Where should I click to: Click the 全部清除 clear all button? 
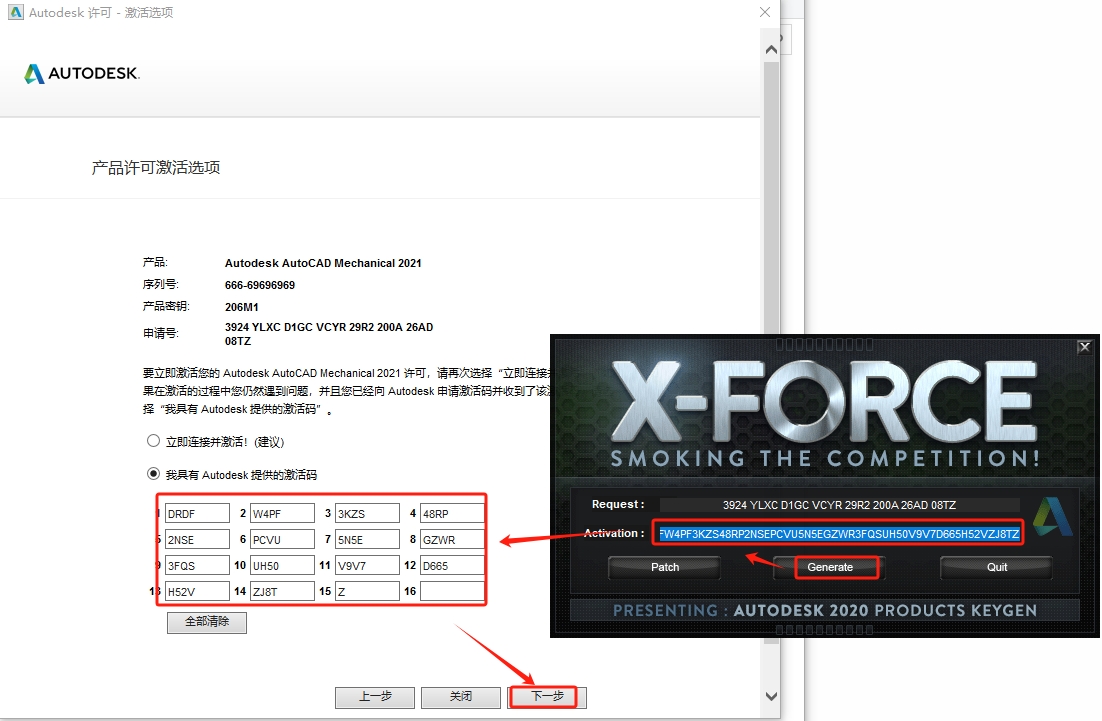207,622
